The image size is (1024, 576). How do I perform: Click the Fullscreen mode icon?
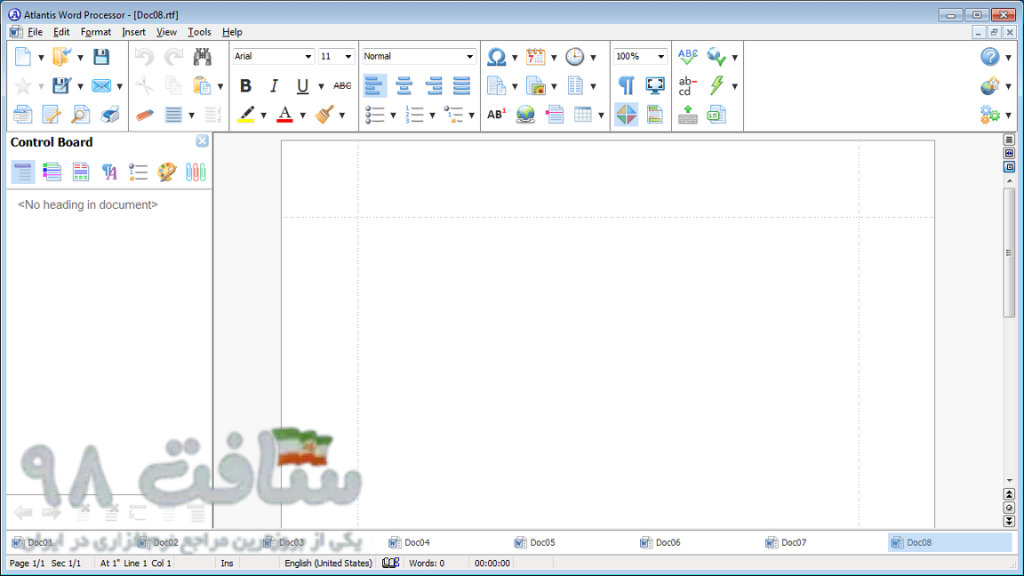tap(654, 86)
